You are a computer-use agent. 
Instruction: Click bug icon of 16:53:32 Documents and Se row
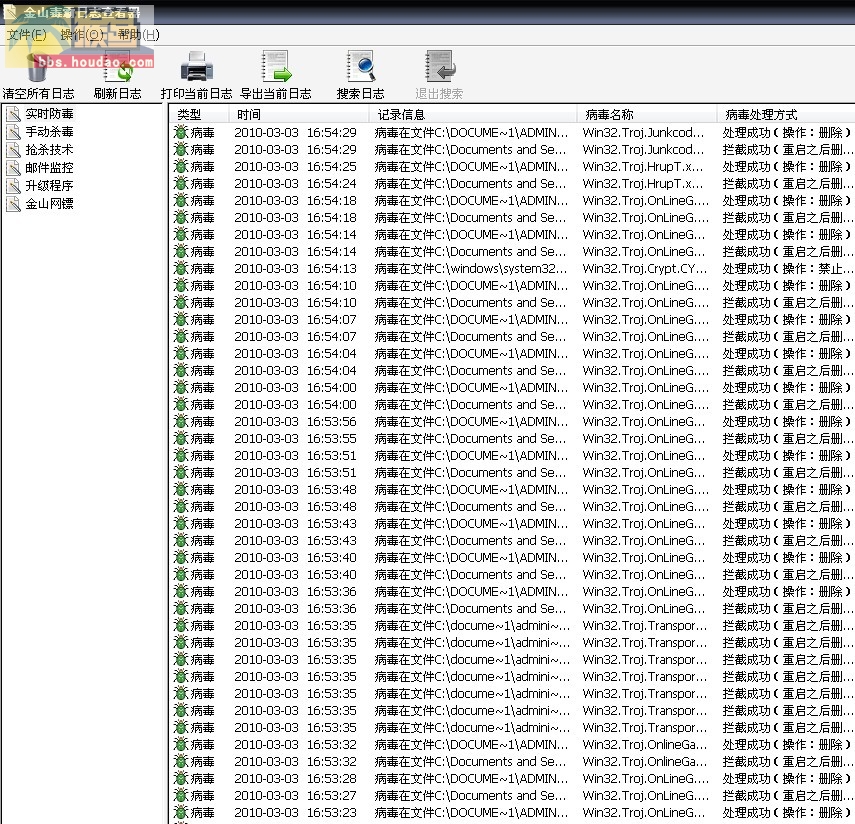181,761
